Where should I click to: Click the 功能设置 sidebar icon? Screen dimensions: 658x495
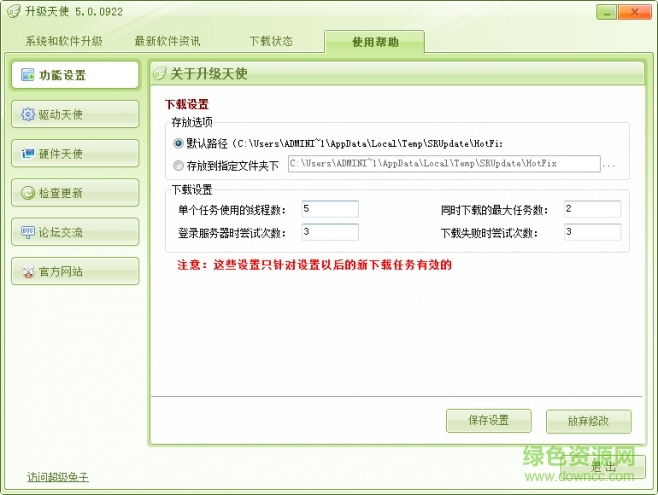[27, 75]
